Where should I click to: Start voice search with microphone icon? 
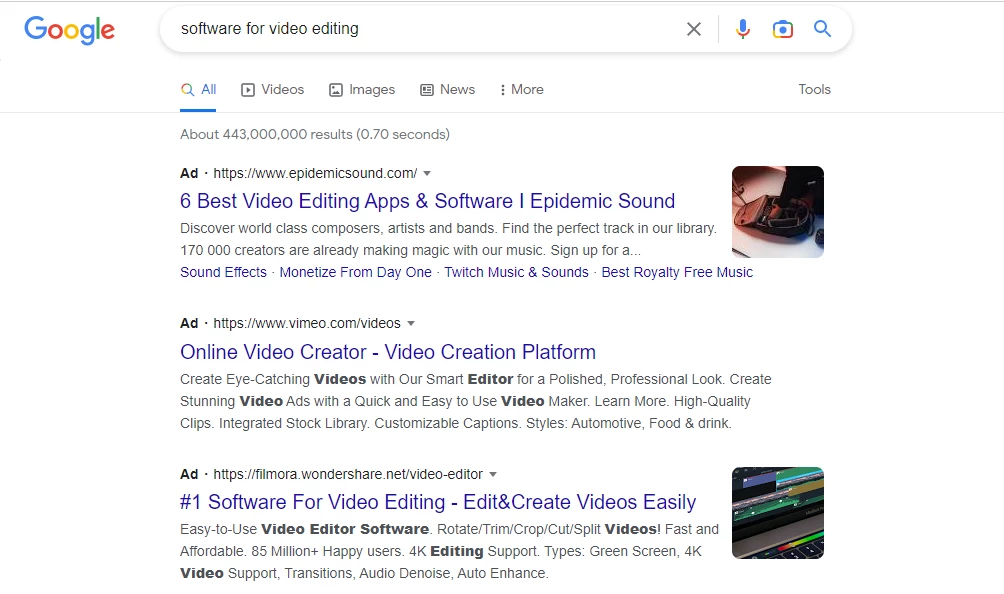tap(743, 29)
